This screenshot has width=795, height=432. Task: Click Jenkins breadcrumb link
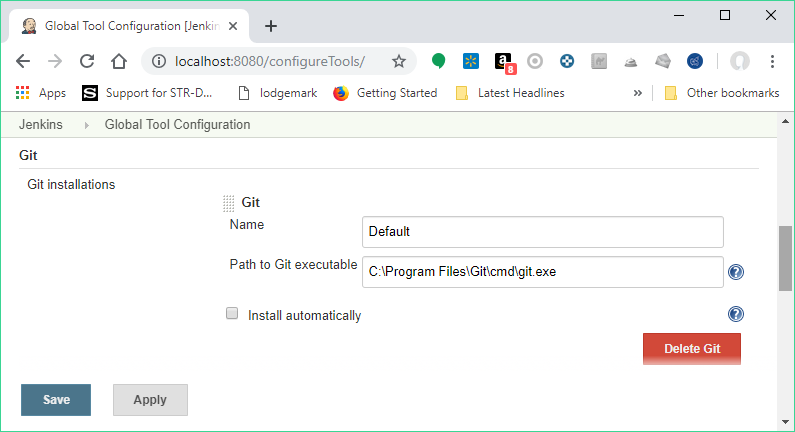(41, 125)
